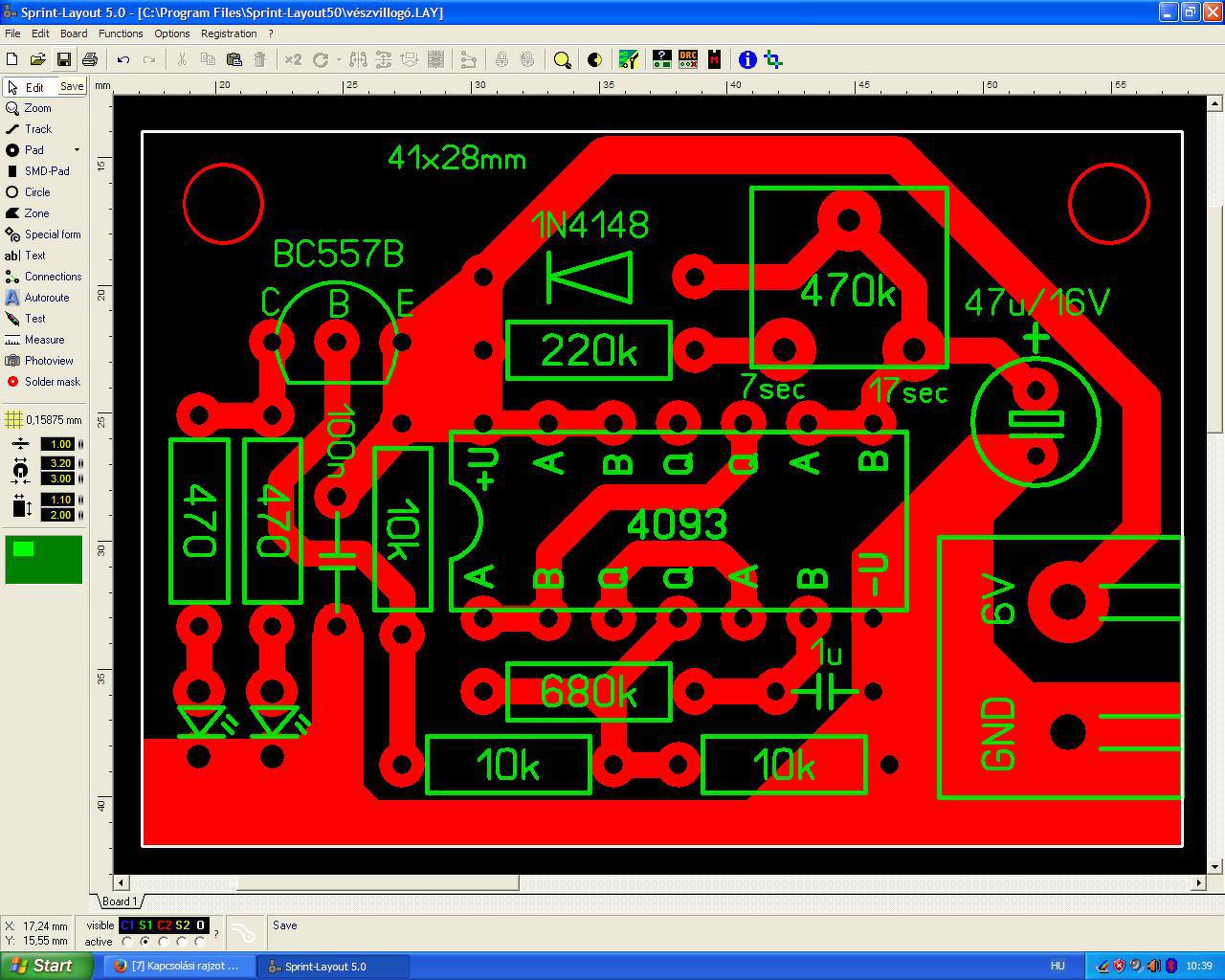
Task: Open the ? help menu
Action: coord(271,33)
